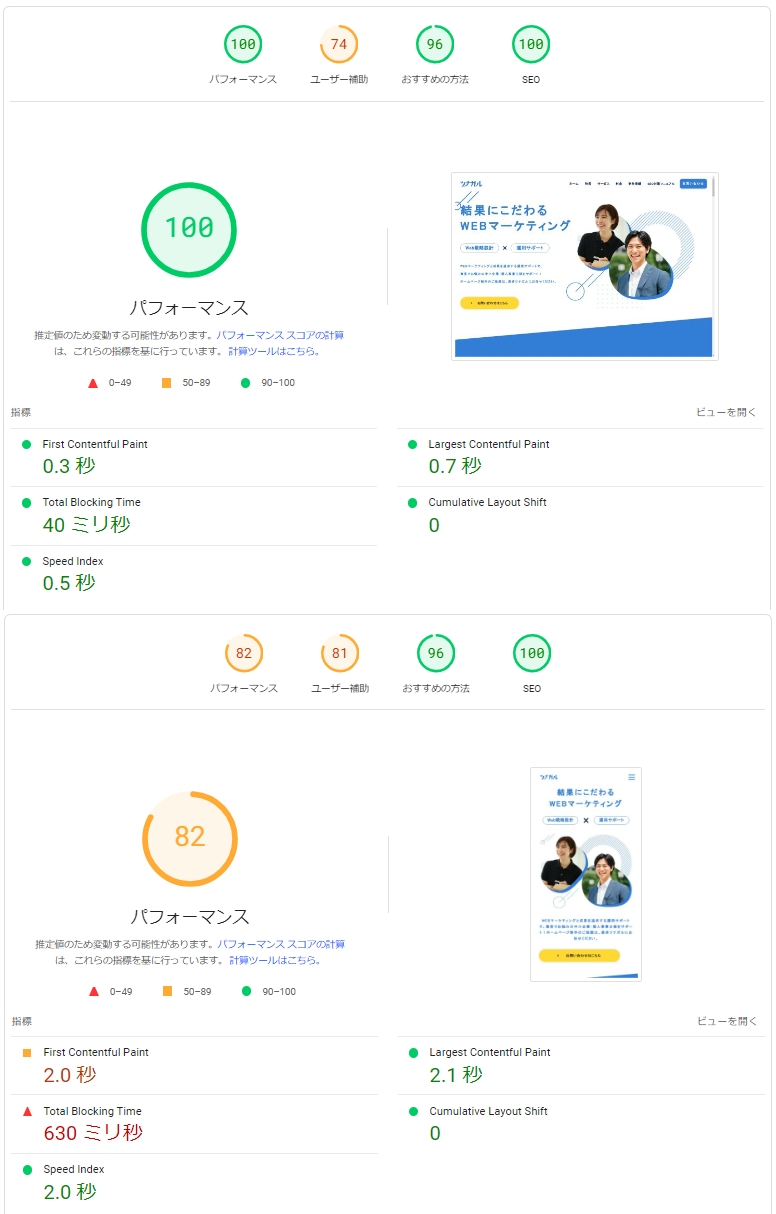The width and height of the screenshot is (776, 1214).
Task: Click the orange square beside First Contentful Paint 2.0 秒
Action: tap(27, 1053)
